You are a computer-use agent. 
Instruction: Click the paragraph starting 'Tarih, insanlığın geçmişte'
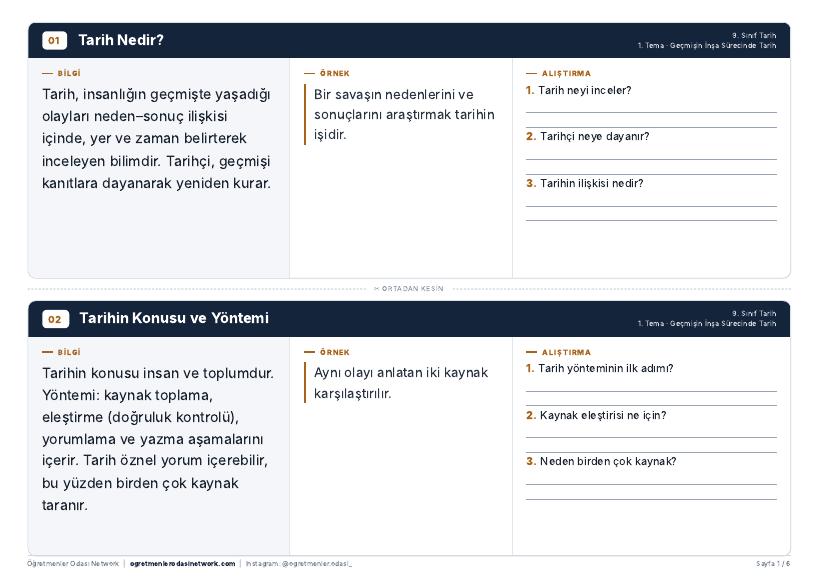(156, 139)
